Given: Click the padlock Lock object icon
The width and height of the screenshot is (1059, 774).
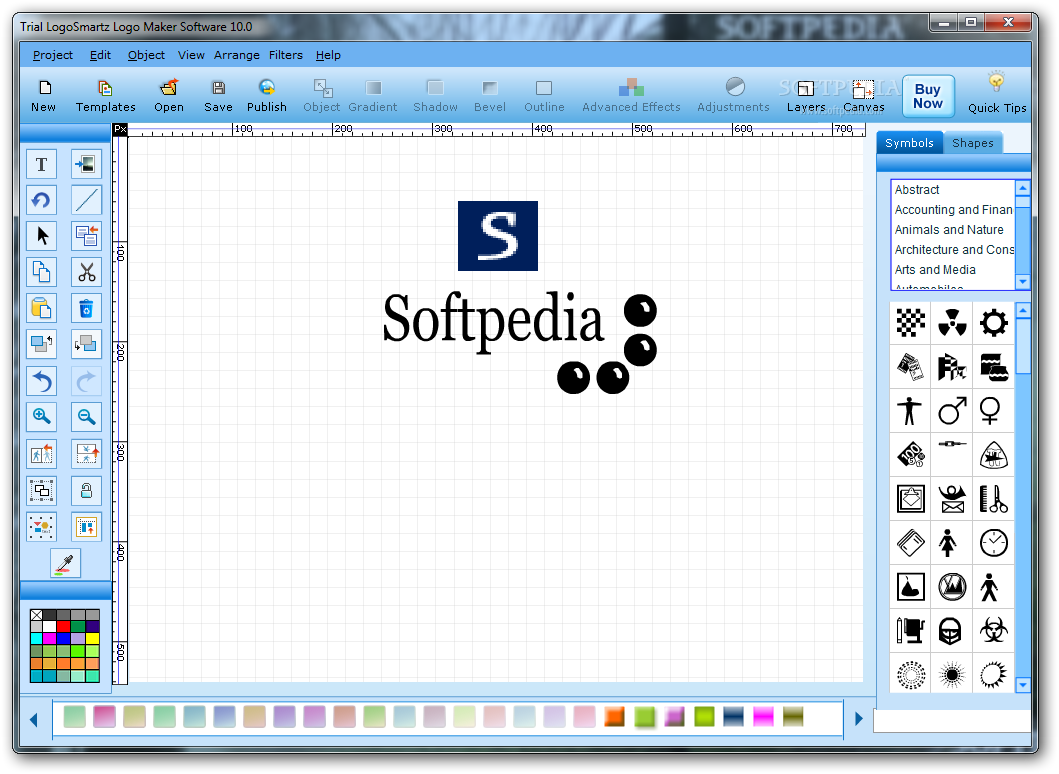Looking at the screenshot, I should point(86,490).
